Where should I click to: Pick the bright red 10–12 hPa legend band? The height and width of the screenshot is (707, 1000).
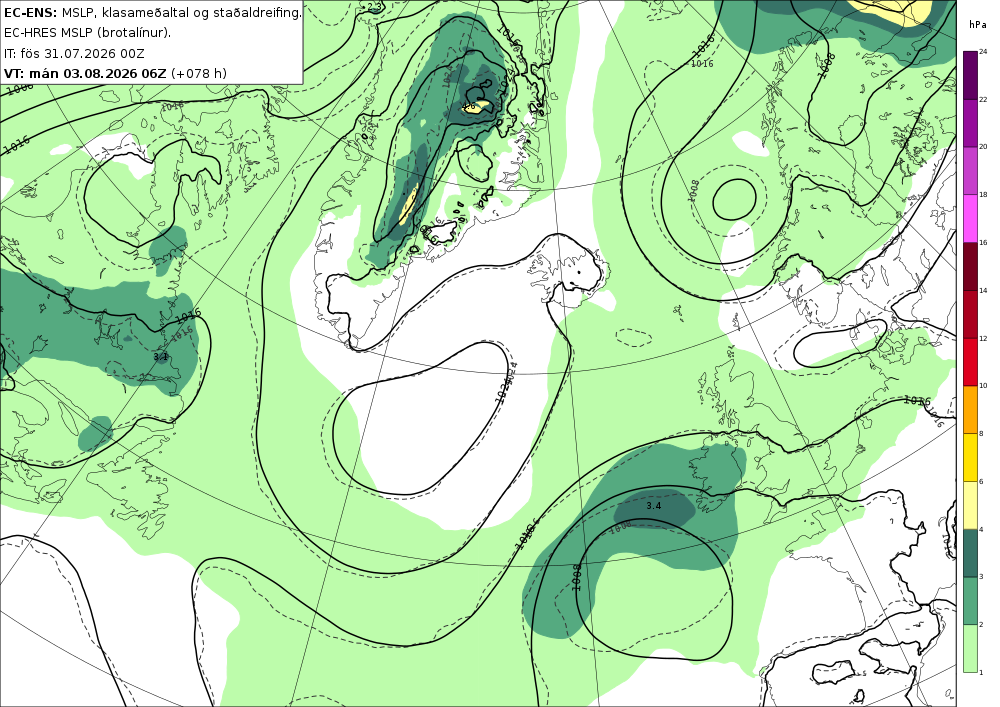pos(970,361)
